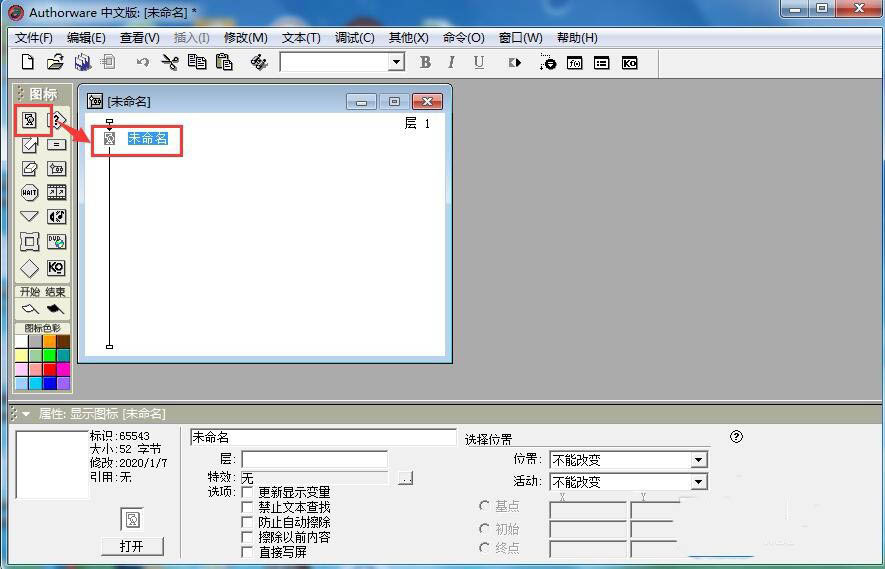
Task: Open the 帮助(H) menu
Action: point(577,38)
